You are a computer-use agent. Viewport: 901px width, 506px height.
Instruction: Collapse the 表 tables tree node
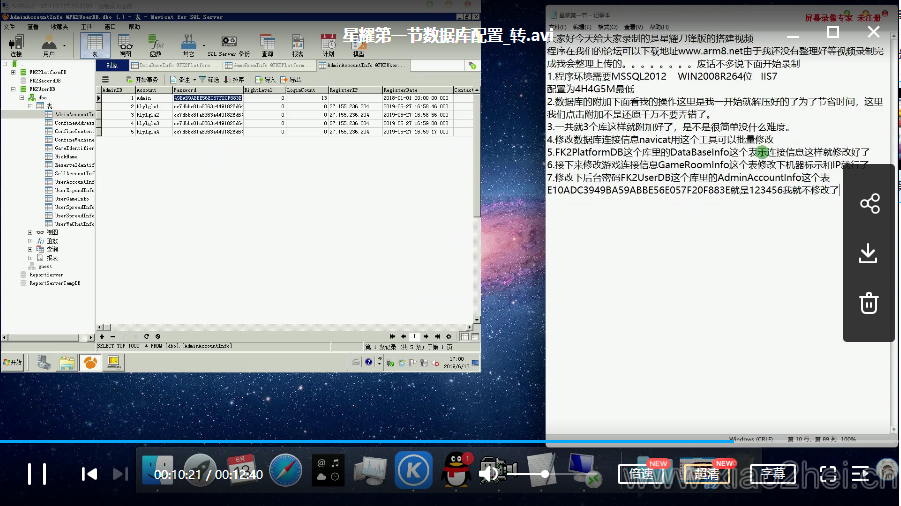[30, 106]
